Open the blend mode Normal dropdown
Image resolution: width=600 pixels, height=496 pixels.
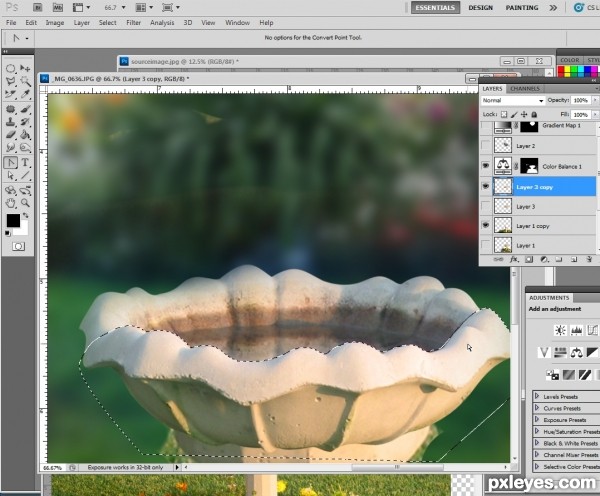[x=513, y=100]
